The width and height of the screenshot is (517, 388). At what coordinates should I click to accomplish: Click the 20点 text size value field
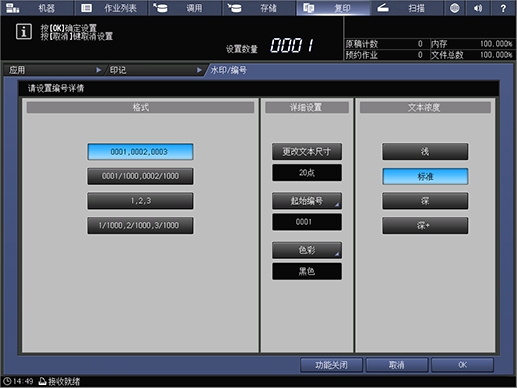tap(307, 173)
